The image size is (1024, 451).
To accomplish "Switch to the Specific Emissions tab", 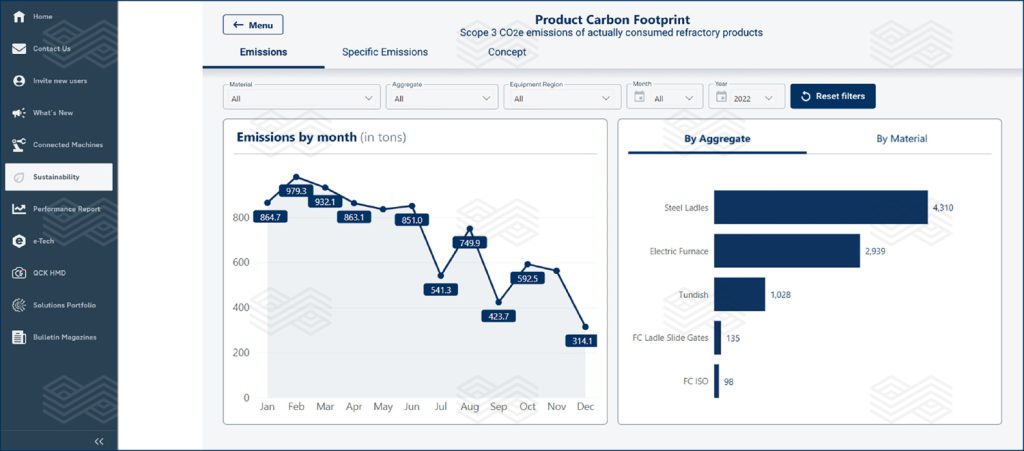I will coord(385,52).
